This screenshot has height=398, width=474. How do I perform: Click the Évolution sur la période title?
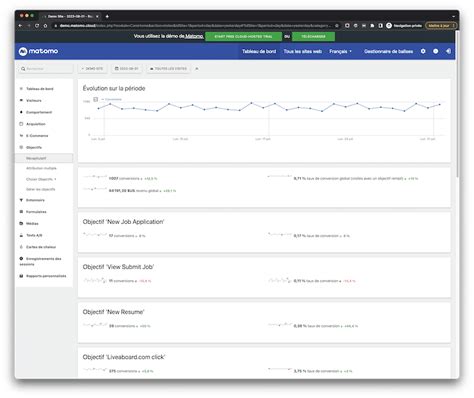click(114, 88)
